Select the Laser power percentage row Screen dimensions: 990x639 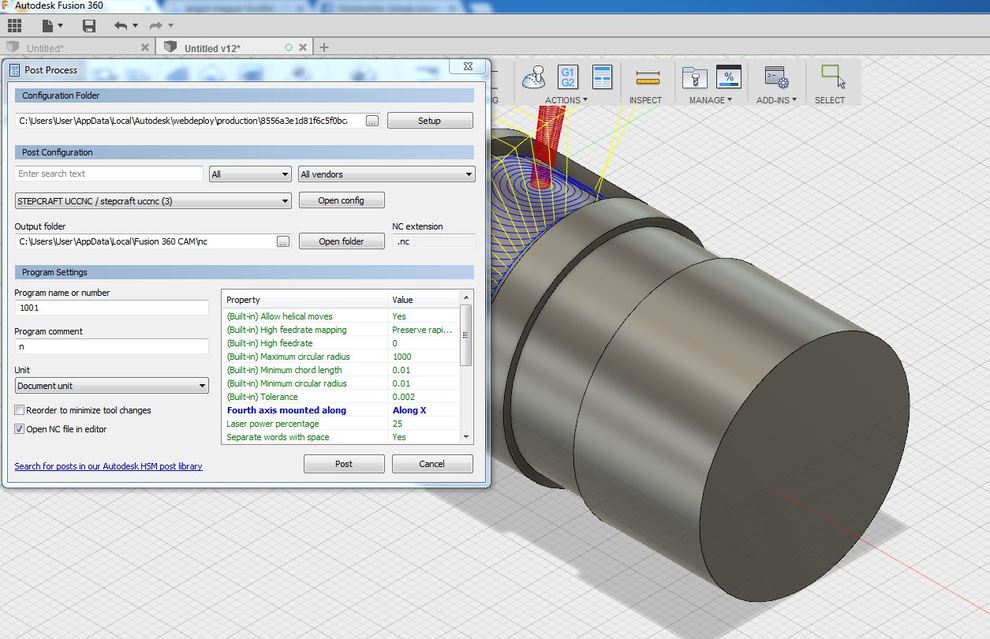(x=342, y=424)
